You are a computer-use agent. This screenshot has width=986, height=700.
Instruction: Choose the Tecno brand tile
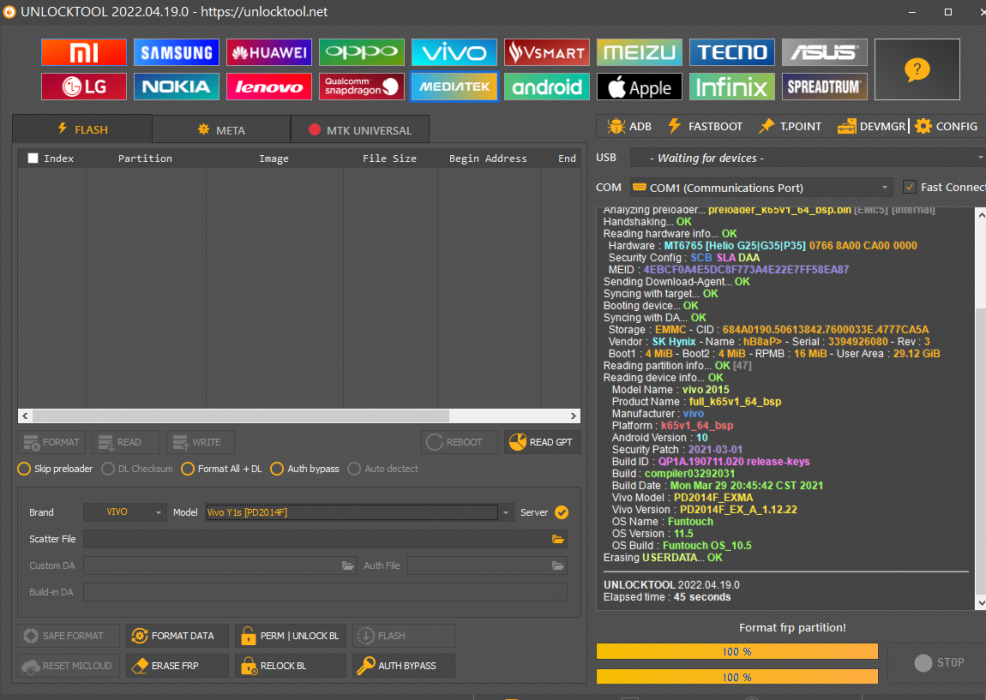[732, 52]
